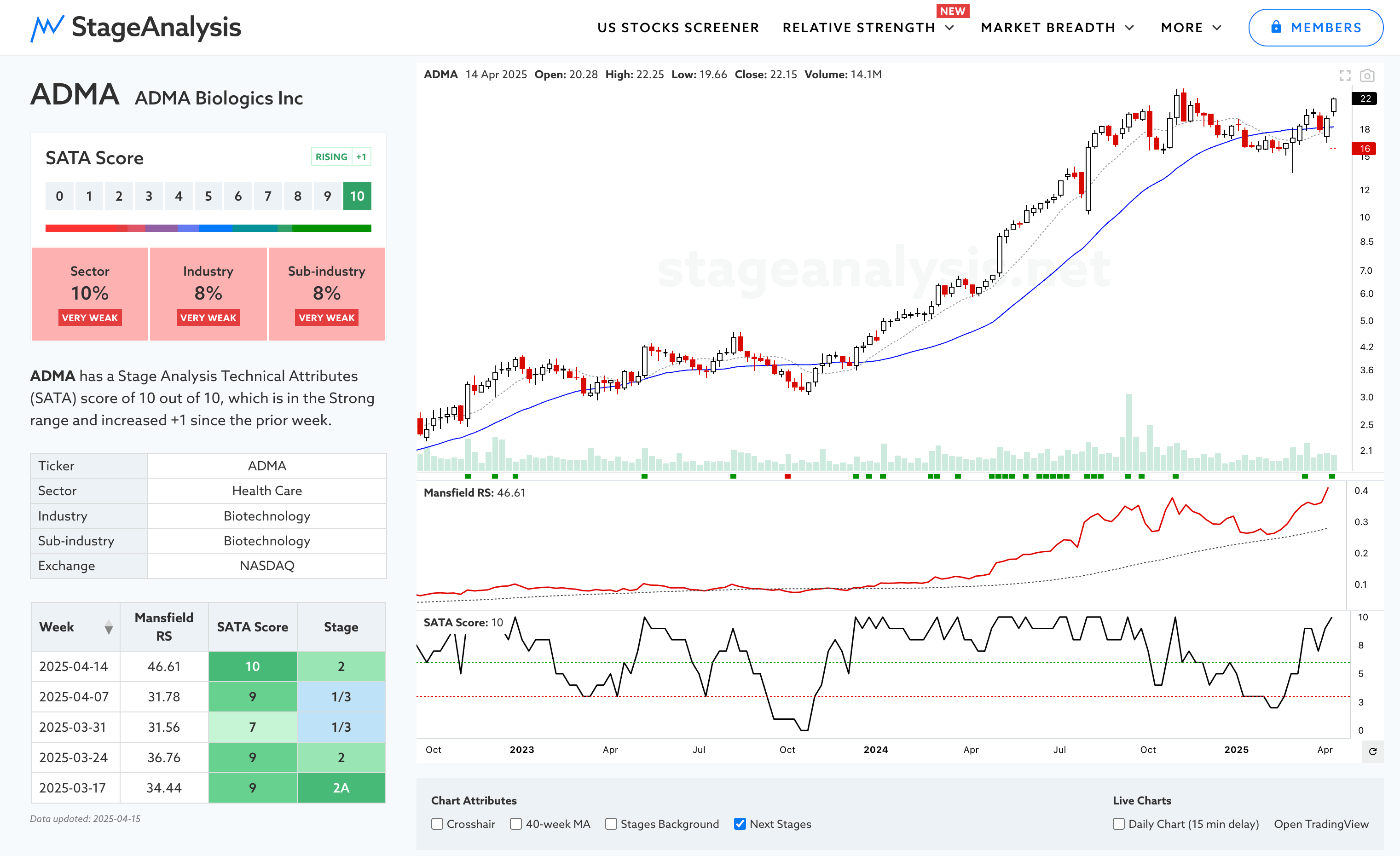Viewport: 1400px width, 856px height.
Task: Click SATA score box 5
Action: point(208,196)
